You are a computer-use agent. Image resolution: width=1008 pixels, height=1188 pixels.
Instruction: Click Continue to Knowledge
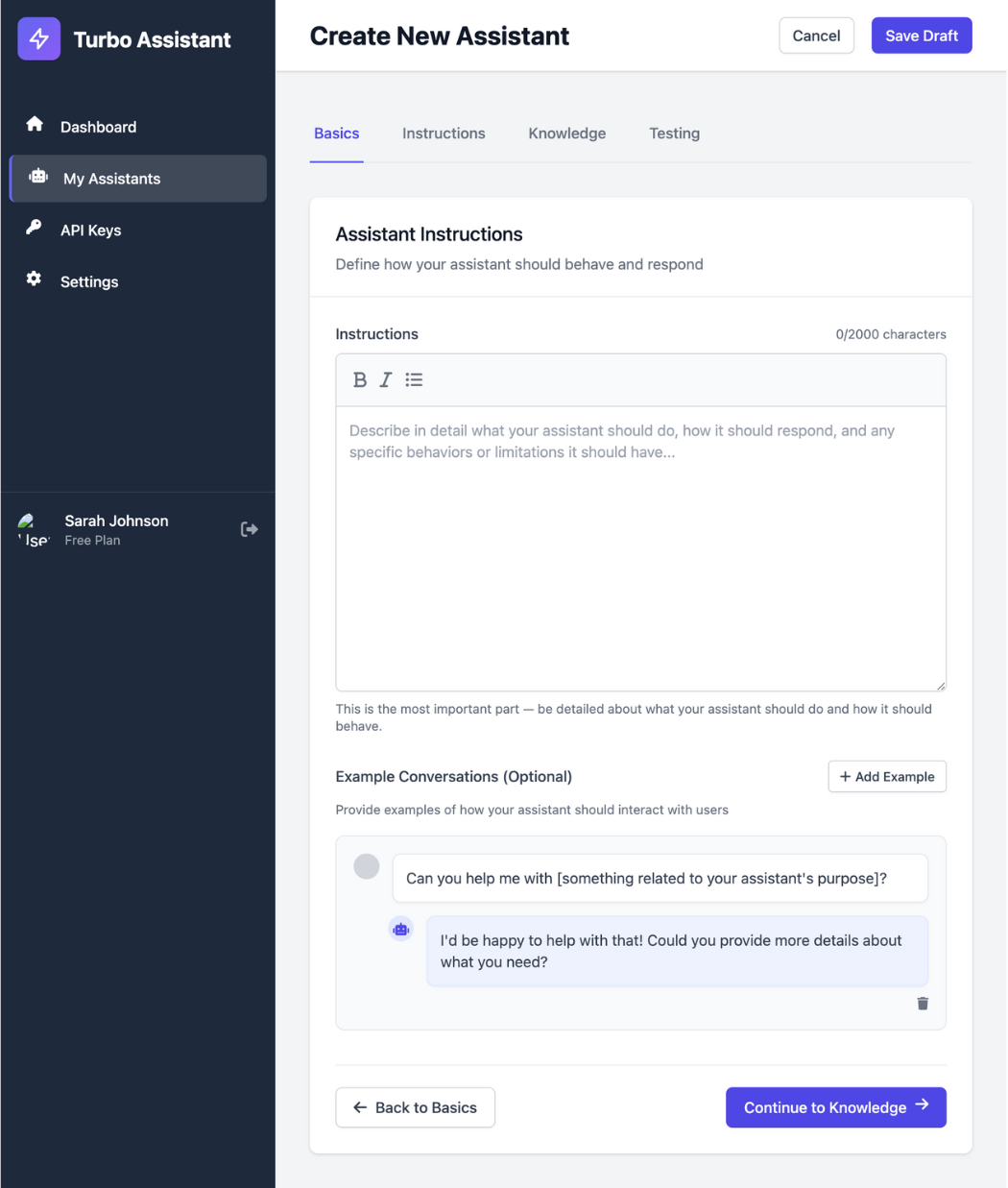834,1107
